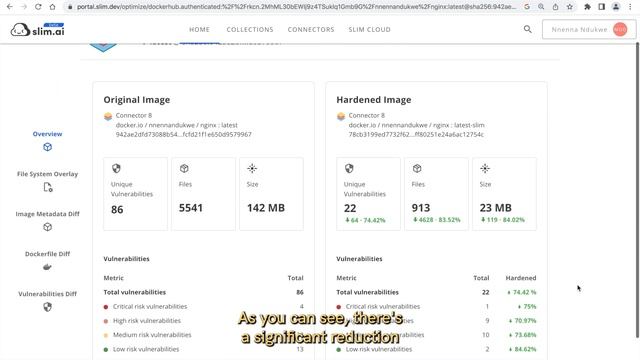
Task: Click the hardened 22 vulnerabilities value
Action: pyautogui.click(x=350, y=208)
